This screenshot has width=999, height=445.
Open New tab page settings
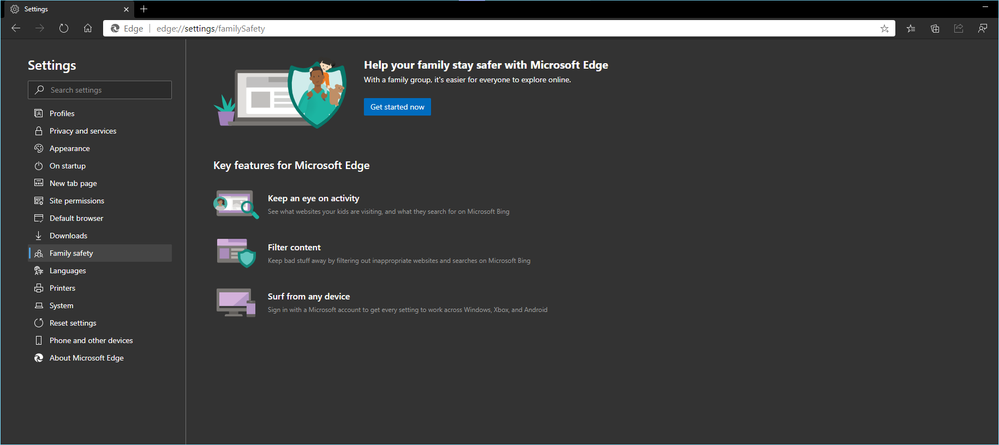(100, 183)
